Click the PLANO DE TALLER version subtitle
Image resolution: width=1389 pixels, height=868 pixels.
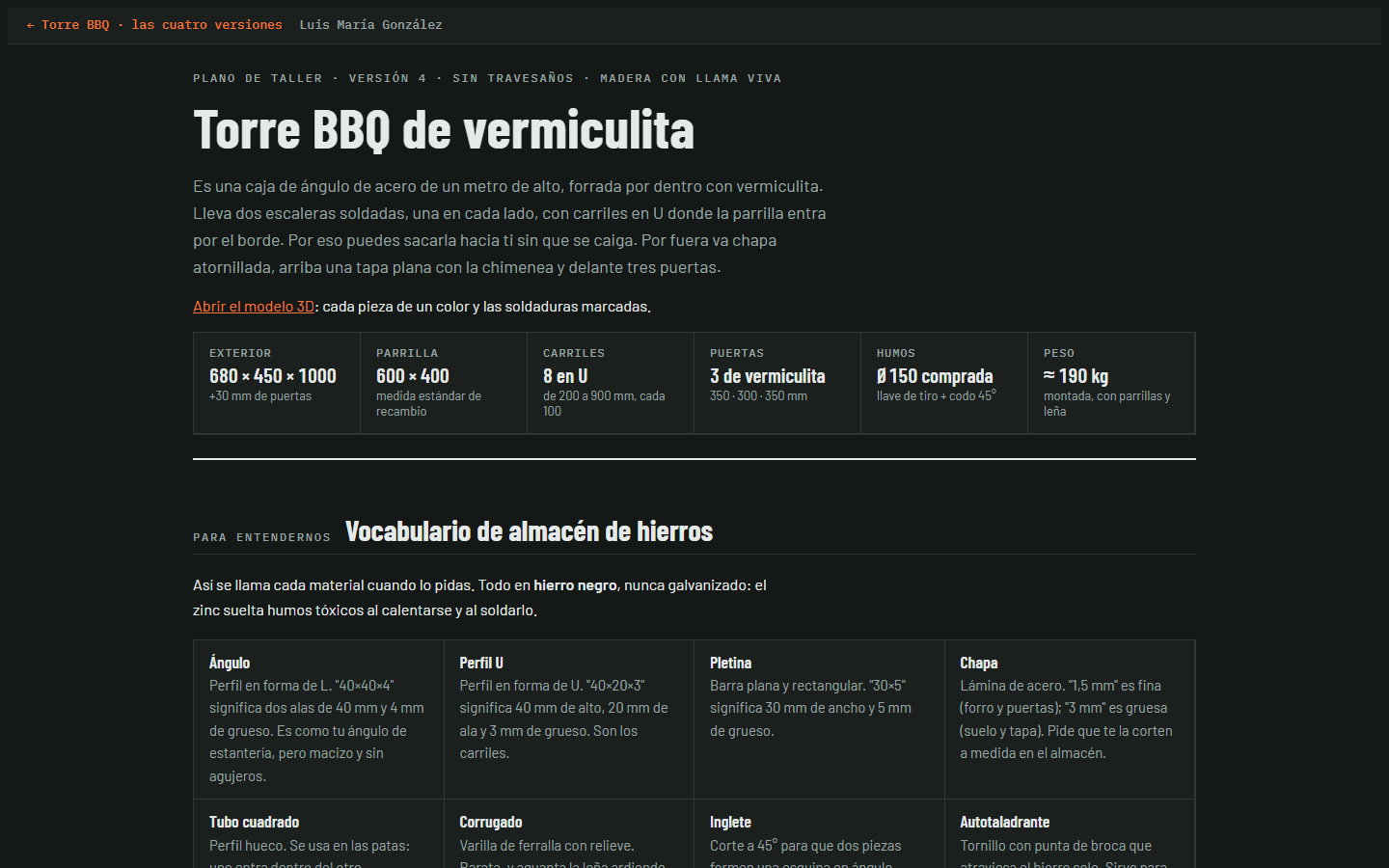[x=487, y=78]
